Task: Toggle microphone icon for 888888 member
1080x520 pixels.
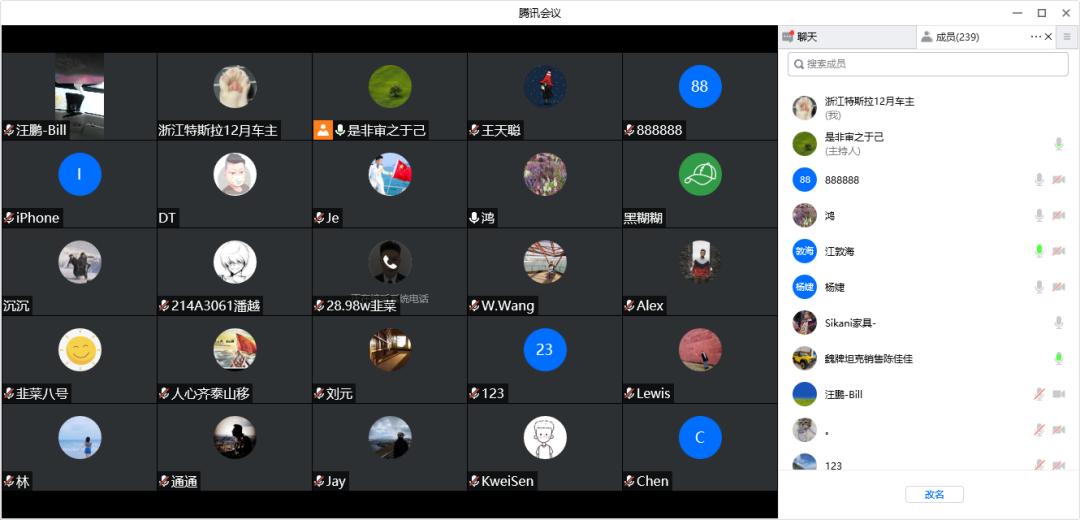Action: click(1039, 180)
